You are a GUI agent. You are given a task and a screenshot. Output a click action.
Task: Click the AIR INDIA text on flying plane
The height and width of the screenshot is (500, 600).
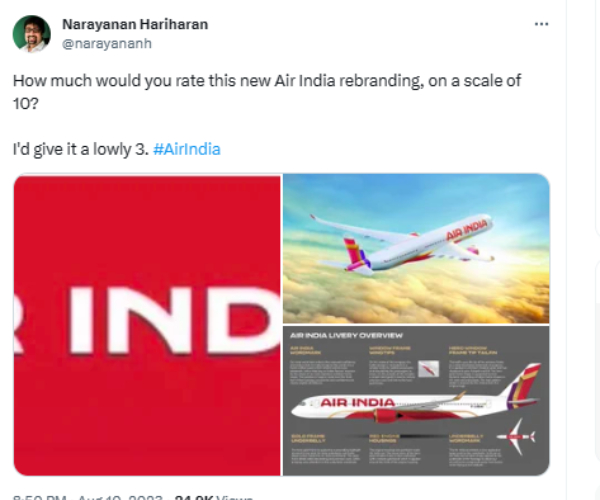coord(467,230)
